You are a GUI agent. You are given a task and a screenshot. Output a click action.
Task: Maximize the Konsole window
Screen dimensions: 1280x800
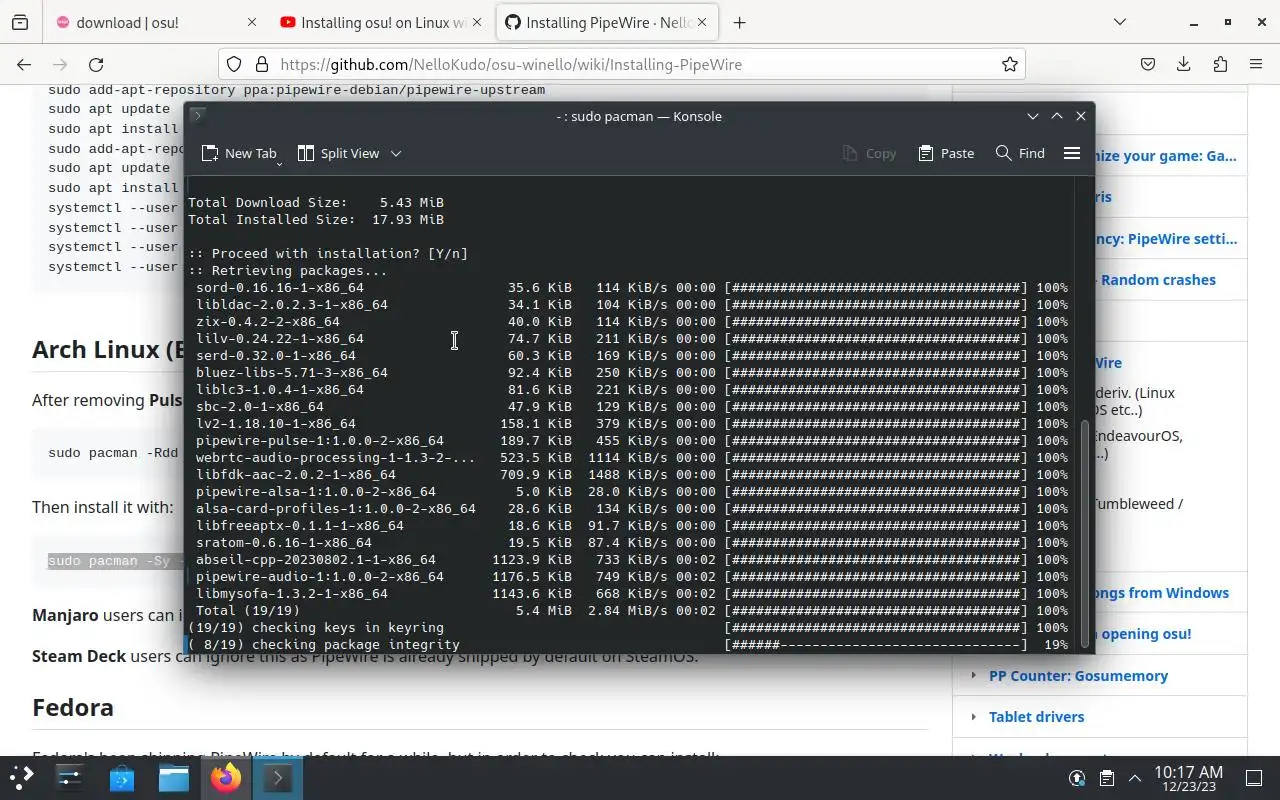[1057, 116]
